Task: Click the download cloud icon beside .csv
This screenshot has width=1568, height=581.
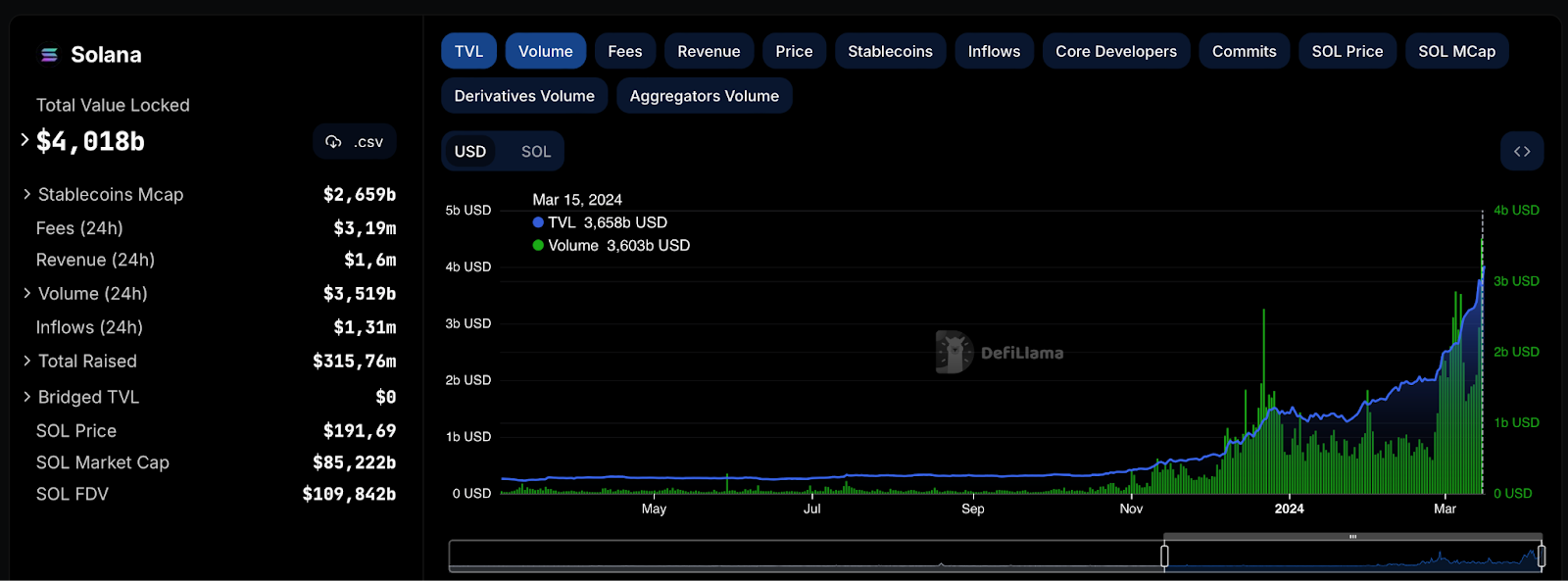Action: pos(333,142)
